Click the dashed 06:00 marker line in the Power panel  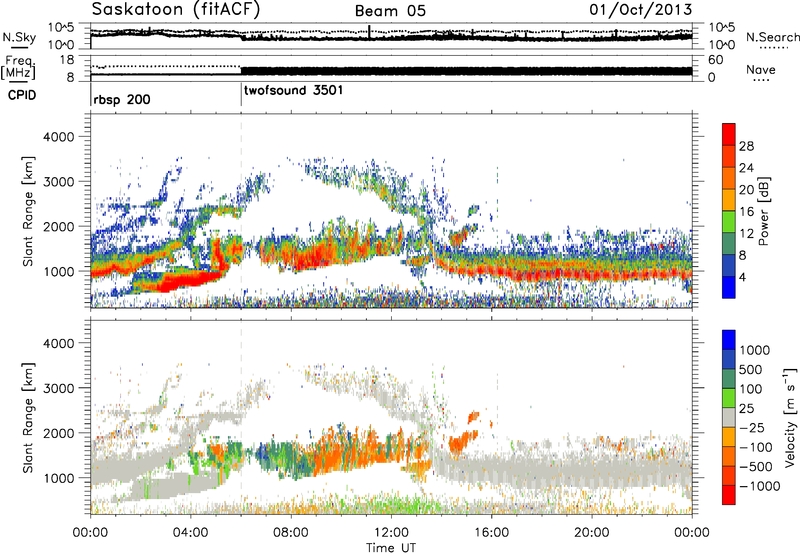241,211
